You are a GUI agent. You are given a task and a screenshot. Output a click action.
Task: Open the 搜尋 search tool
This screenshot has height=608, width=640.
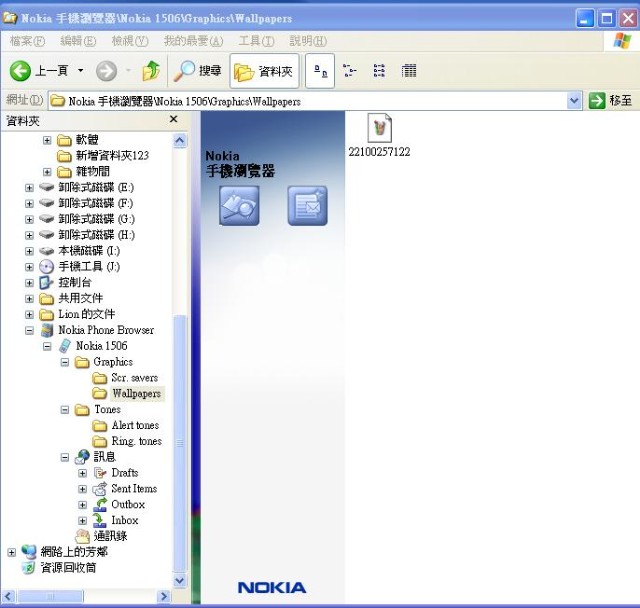pyautogui.click(x=197, y=71)
